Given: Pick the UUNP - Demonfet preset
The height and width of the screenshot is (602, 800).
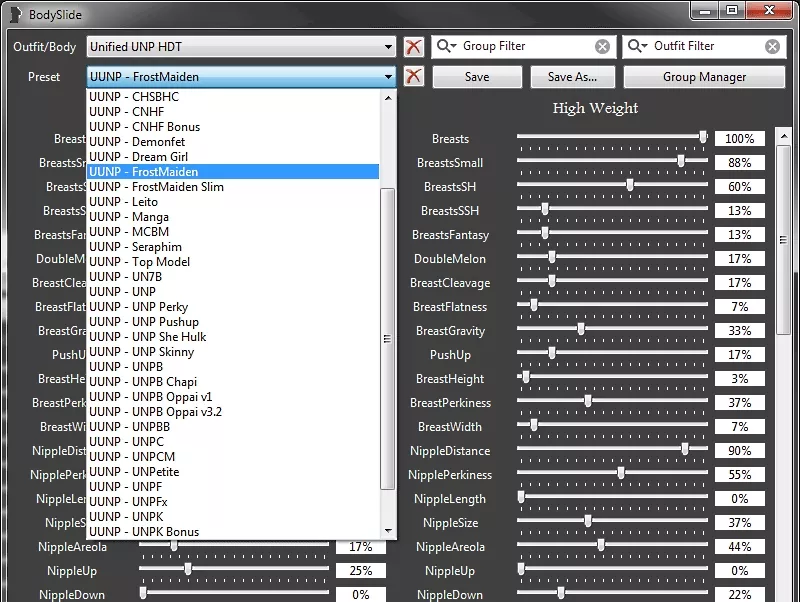Looking at the screenshot, I should 233,142.
